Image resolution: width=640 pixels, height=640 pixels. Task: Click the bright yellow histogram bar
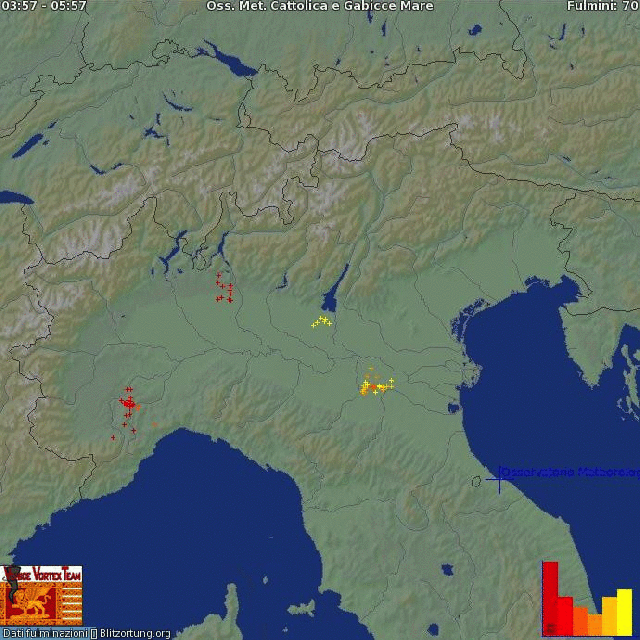tap(624, 611)
